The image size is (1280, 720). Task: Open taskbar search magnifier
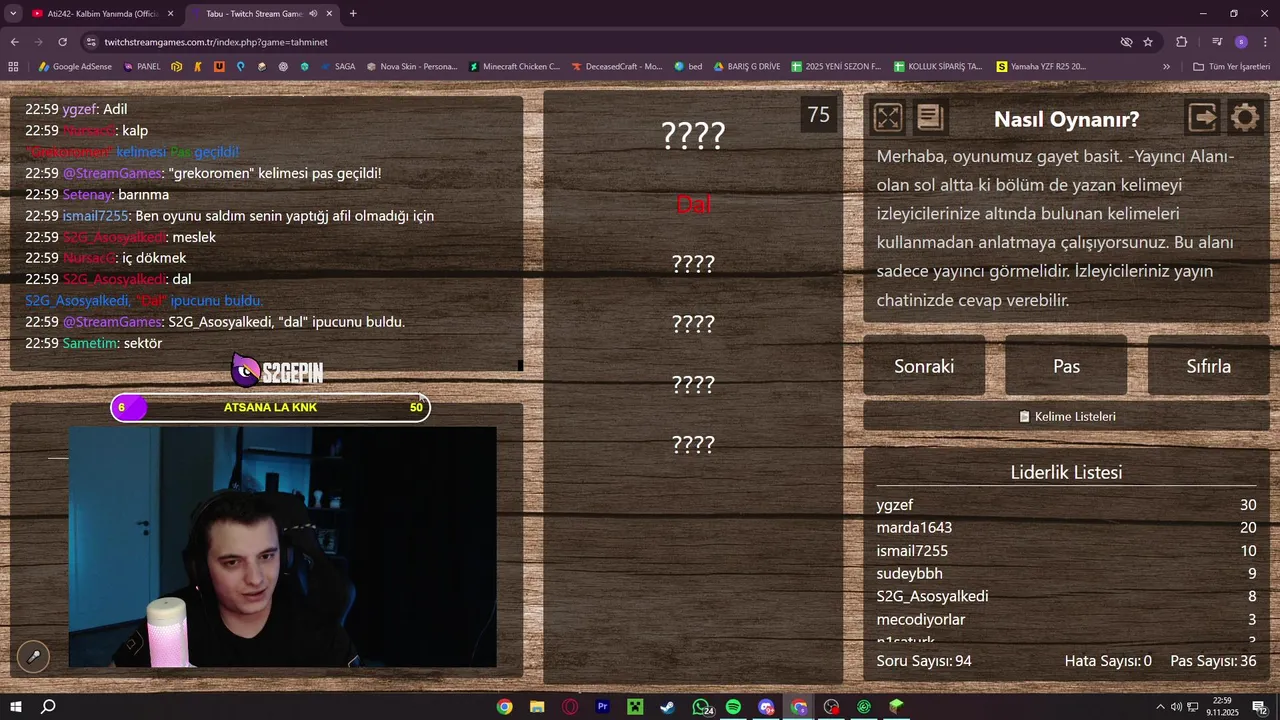[x=47, y=707]
